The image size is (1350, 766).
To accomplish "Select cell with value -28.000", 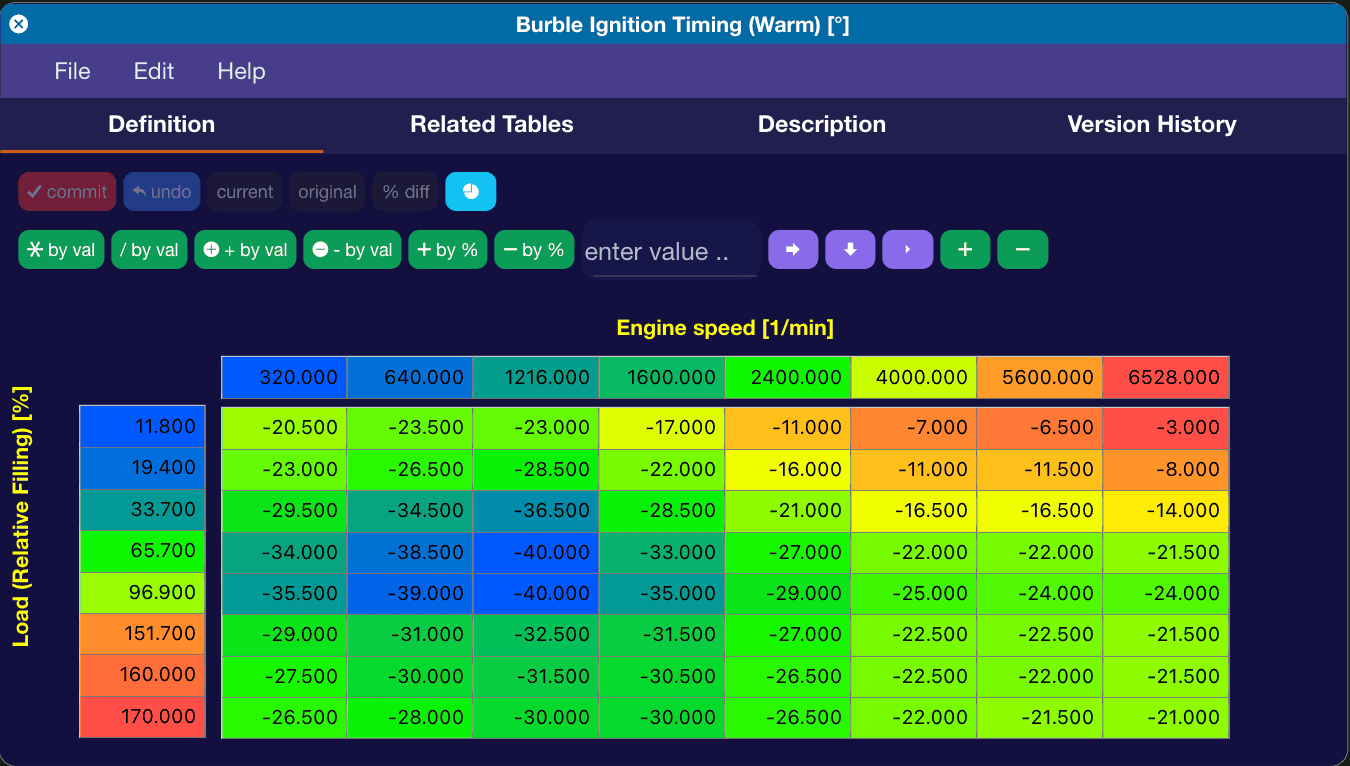I will [410, 718].
